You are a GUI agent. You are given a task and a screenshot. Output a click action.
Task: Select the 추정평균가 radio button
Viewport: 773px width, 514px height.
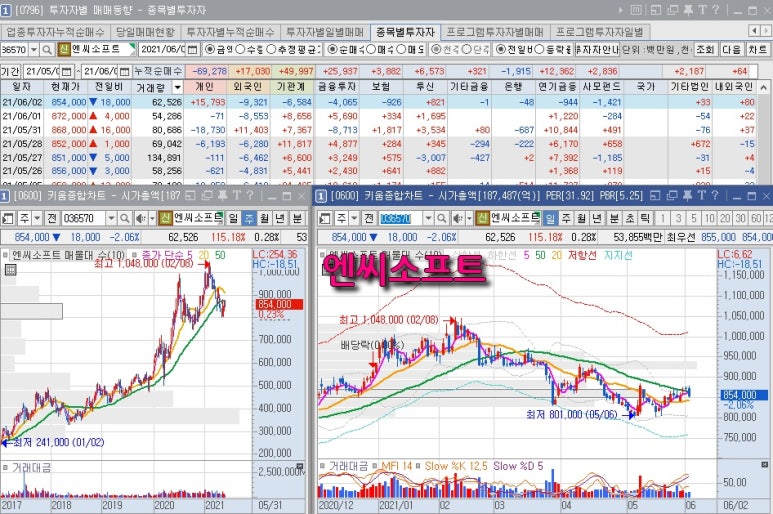coord(271,49)
